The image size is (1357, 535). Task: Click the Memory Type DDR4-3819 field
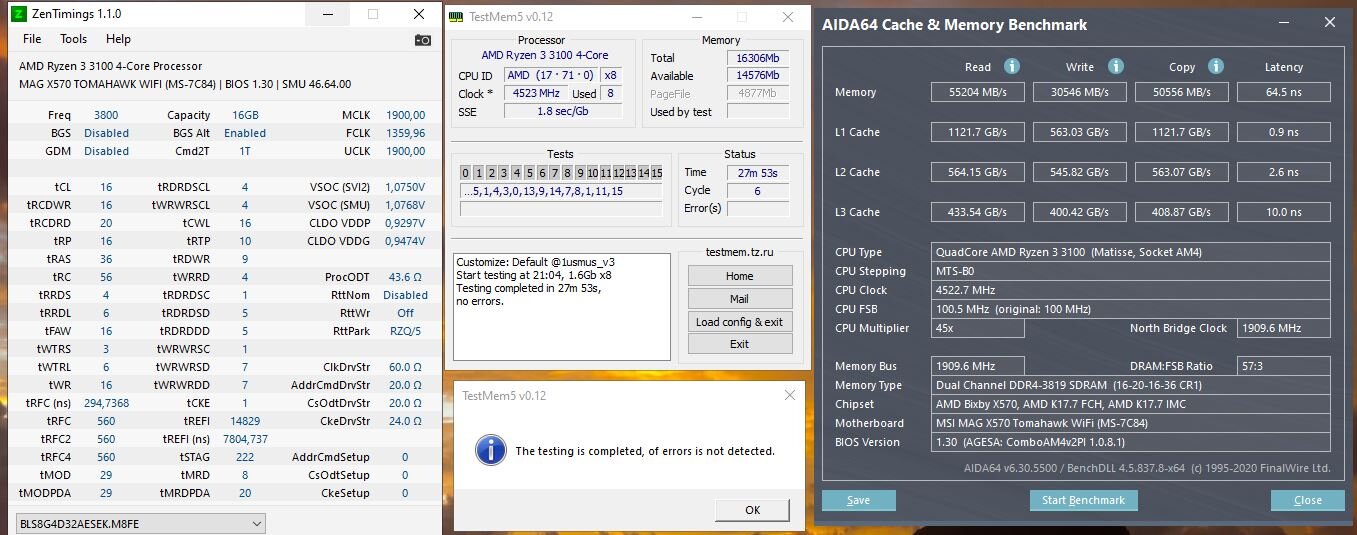(1131, 385)
